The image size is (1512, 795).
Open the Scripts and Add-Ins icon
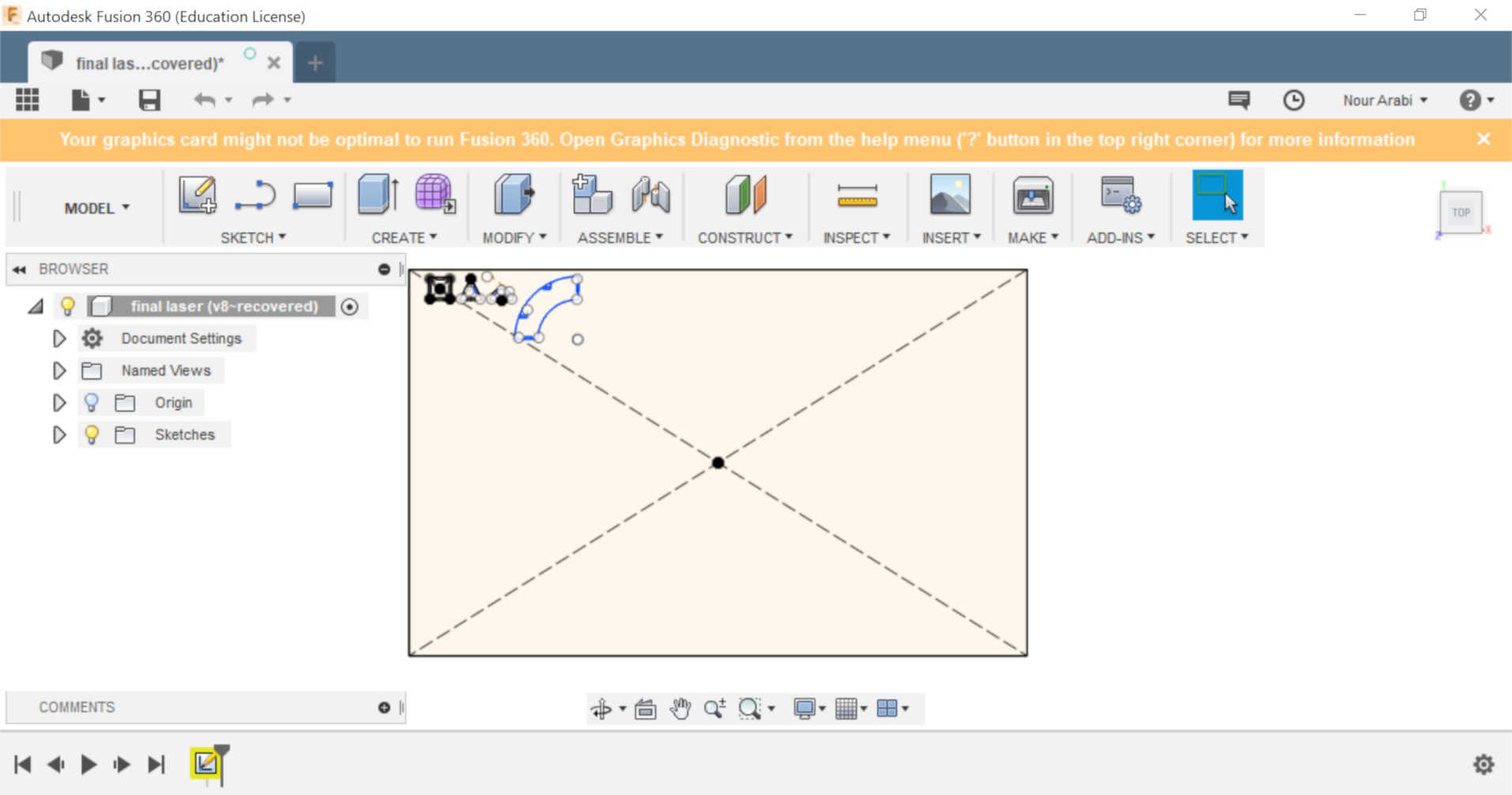[x=1120, y=194]
